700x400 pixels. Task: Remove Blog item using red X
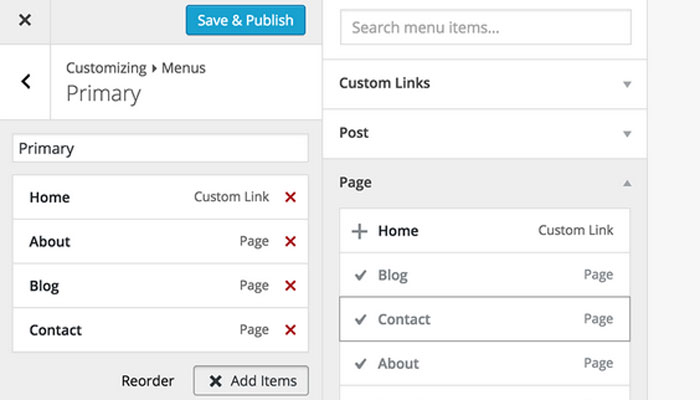(x=290, y=286)
